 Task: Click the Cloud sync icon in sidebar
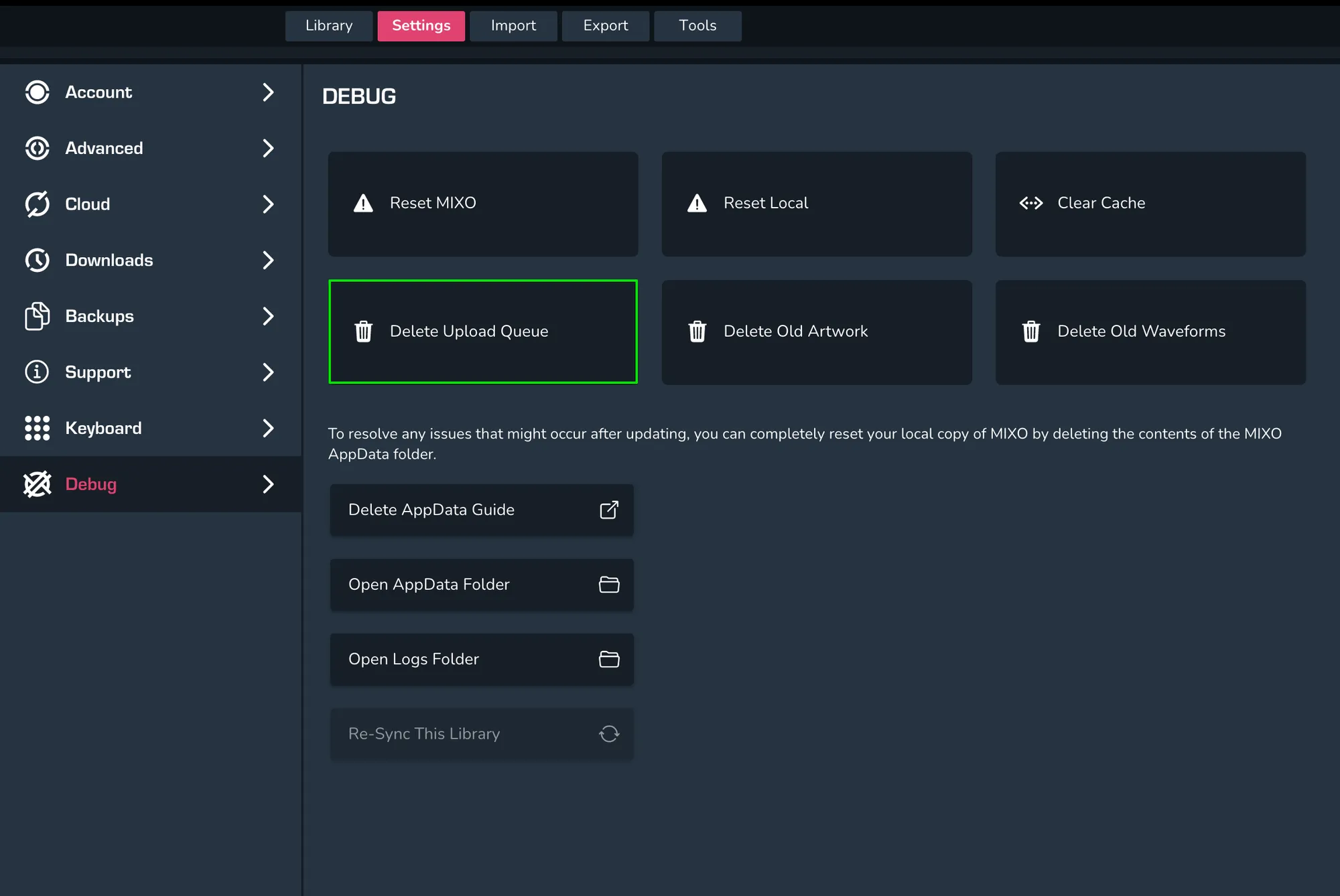click(37, 204)
